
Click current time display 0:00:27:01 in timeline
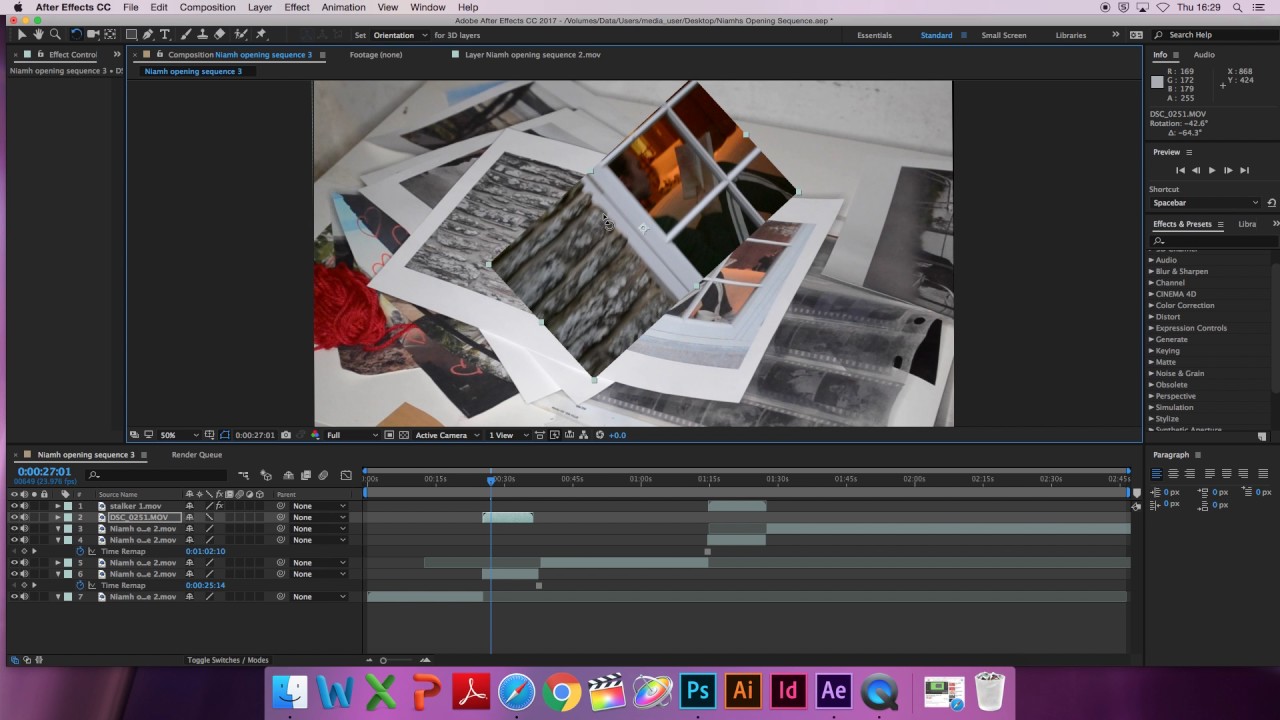[44, 472]
